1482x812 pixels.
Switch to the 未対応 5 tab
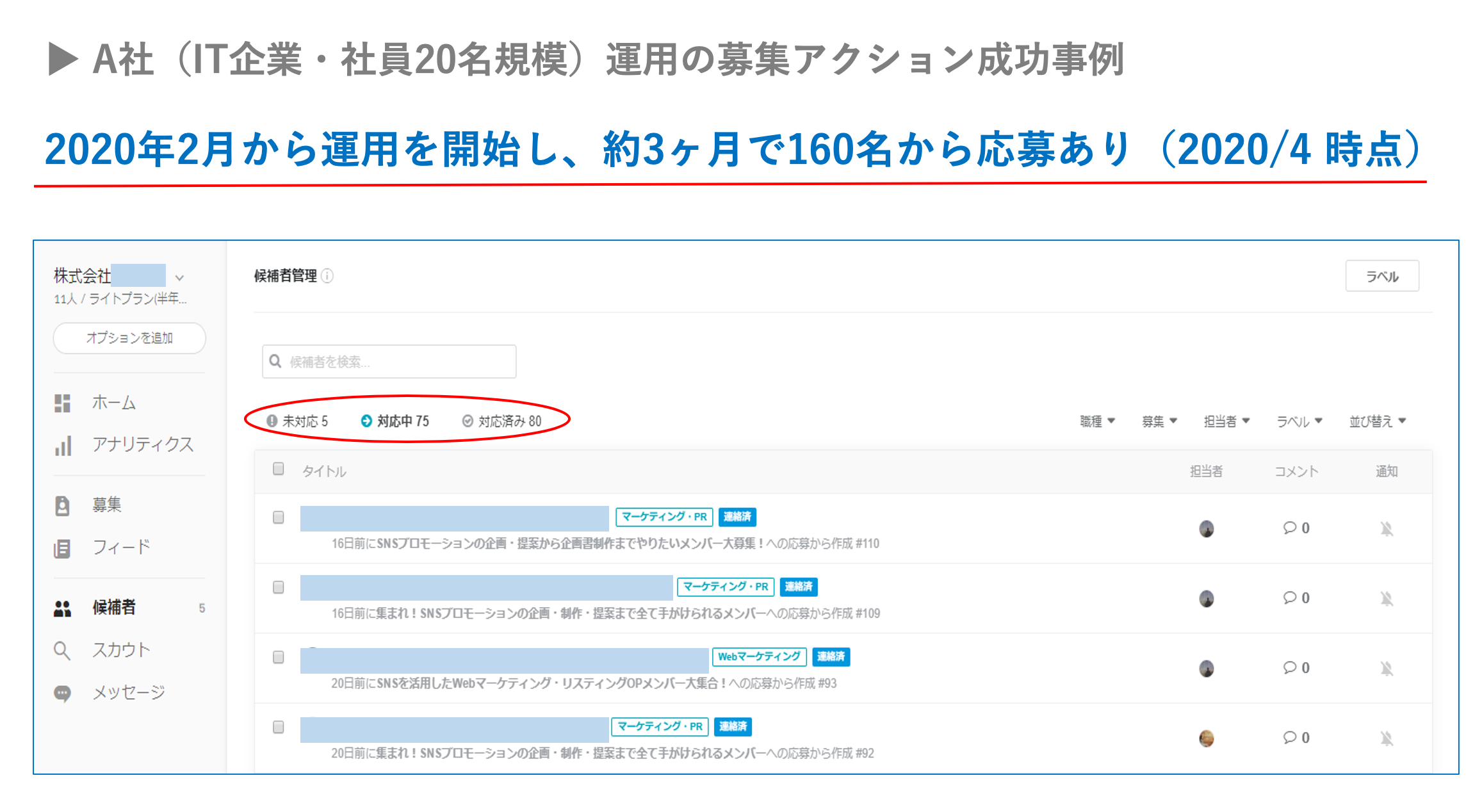click(x=297, y=421)
